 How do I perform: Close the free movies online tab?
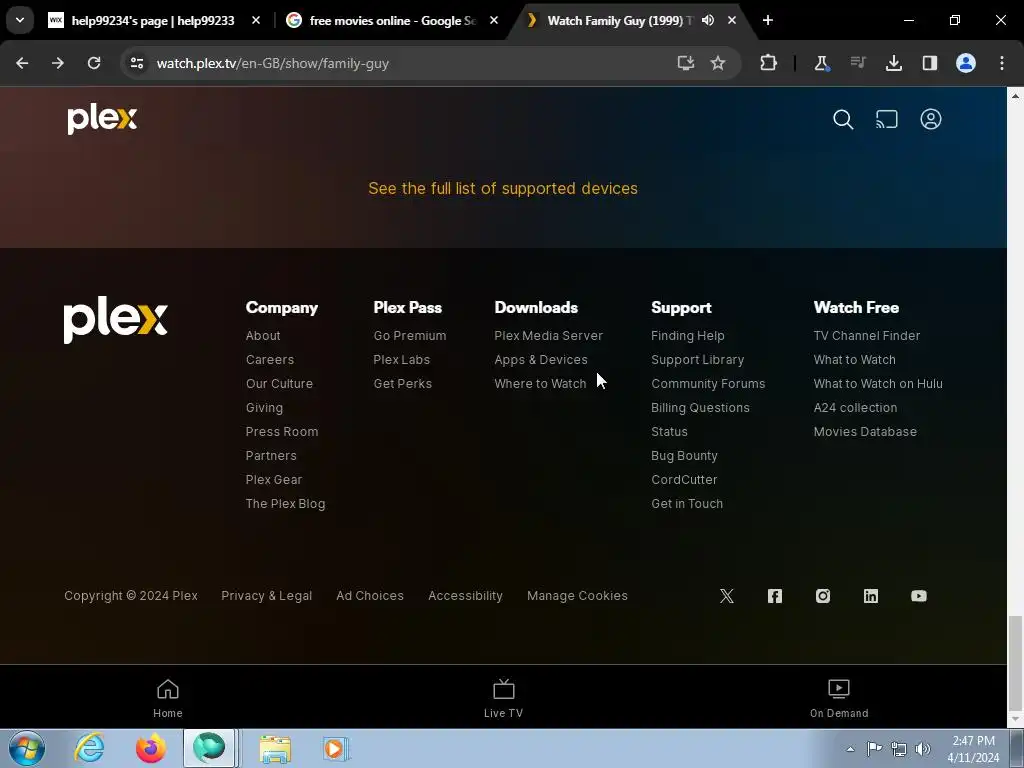point(494,20)
